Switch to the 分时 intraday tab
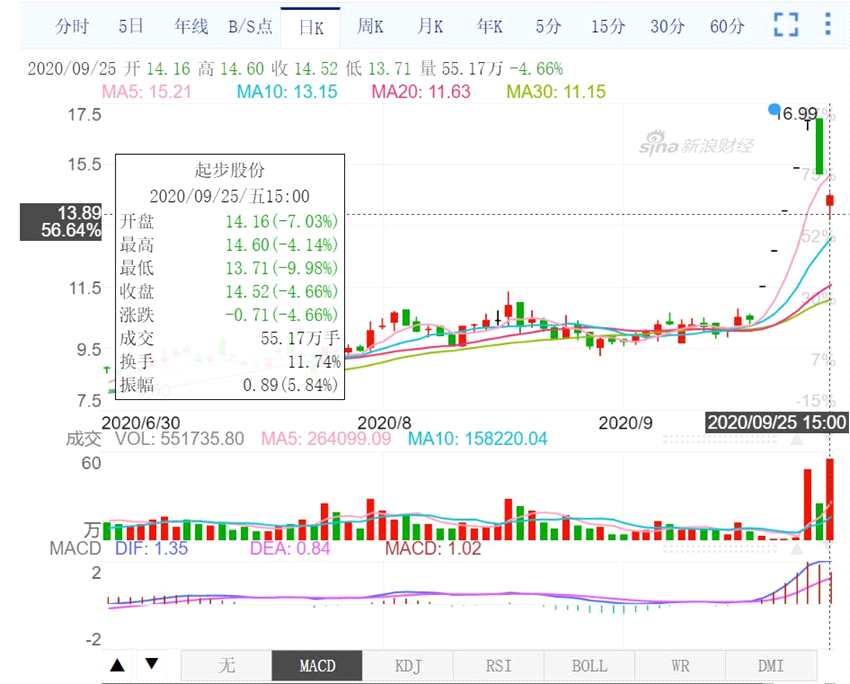Viewport: 850px width, 684px height. pyautogui.click(x=72, y=26)
